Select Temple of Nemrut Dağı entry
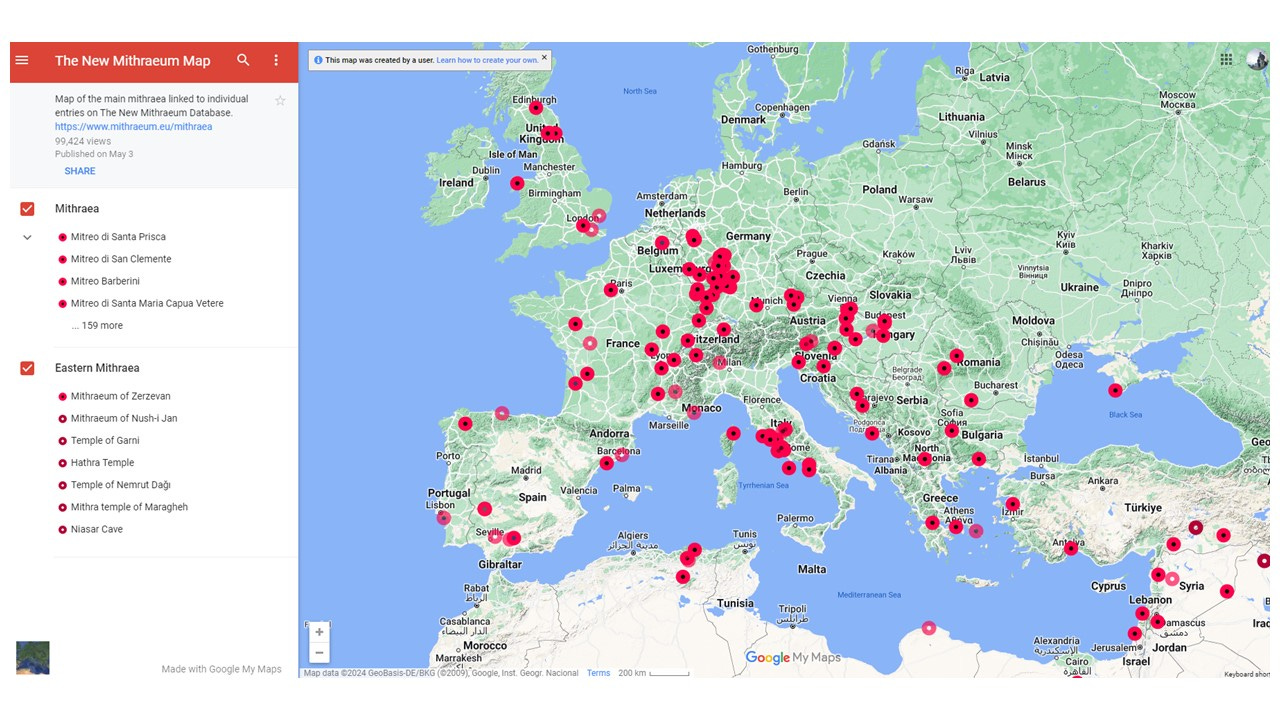 point(120,485)
